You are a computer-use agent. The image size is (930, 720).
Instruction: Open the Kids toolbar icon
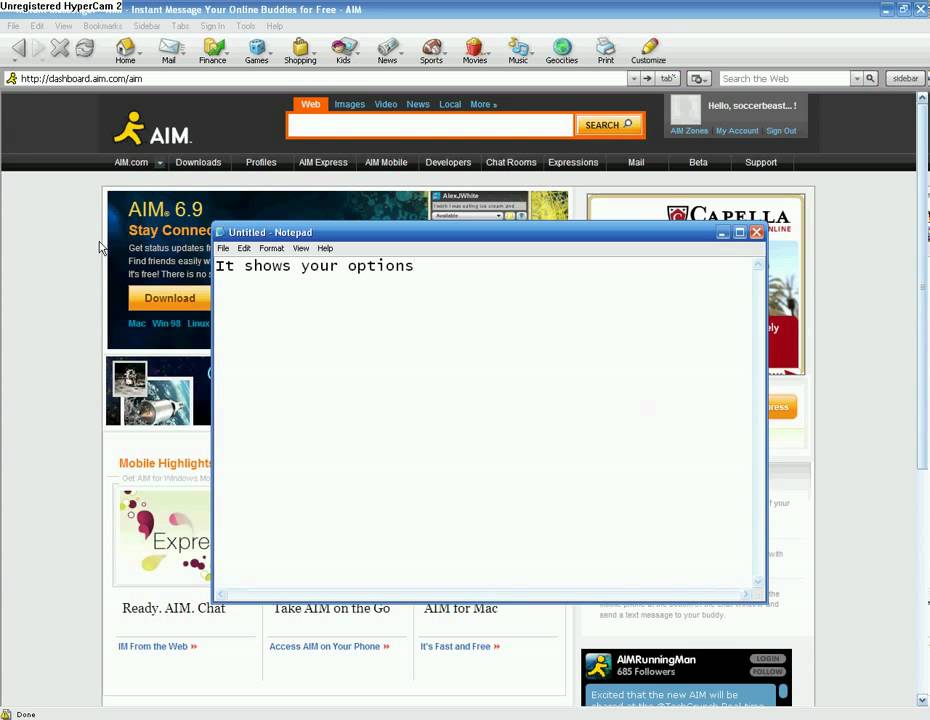343,50
